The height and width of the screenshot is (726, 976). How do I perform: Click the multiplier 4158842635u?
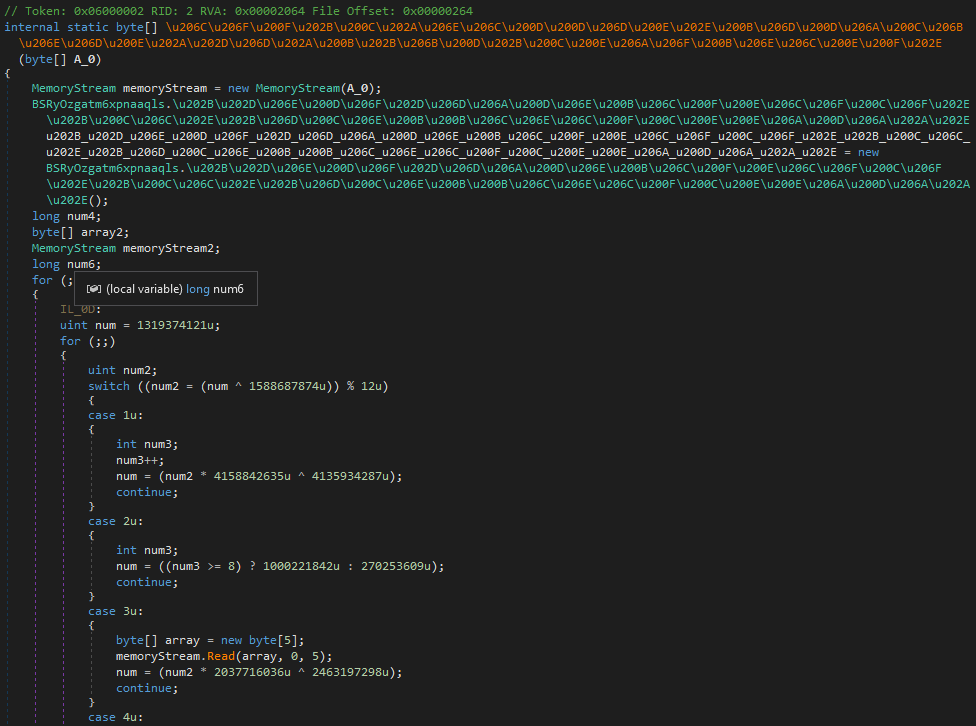pos(252,476)
